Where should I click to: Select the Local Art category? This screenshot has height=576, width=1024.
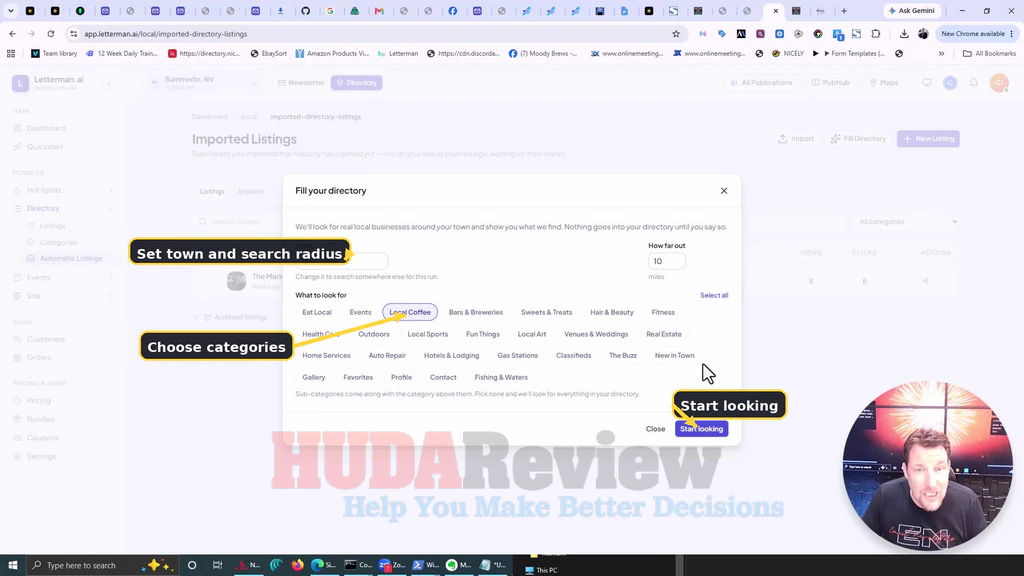point(532,334)
